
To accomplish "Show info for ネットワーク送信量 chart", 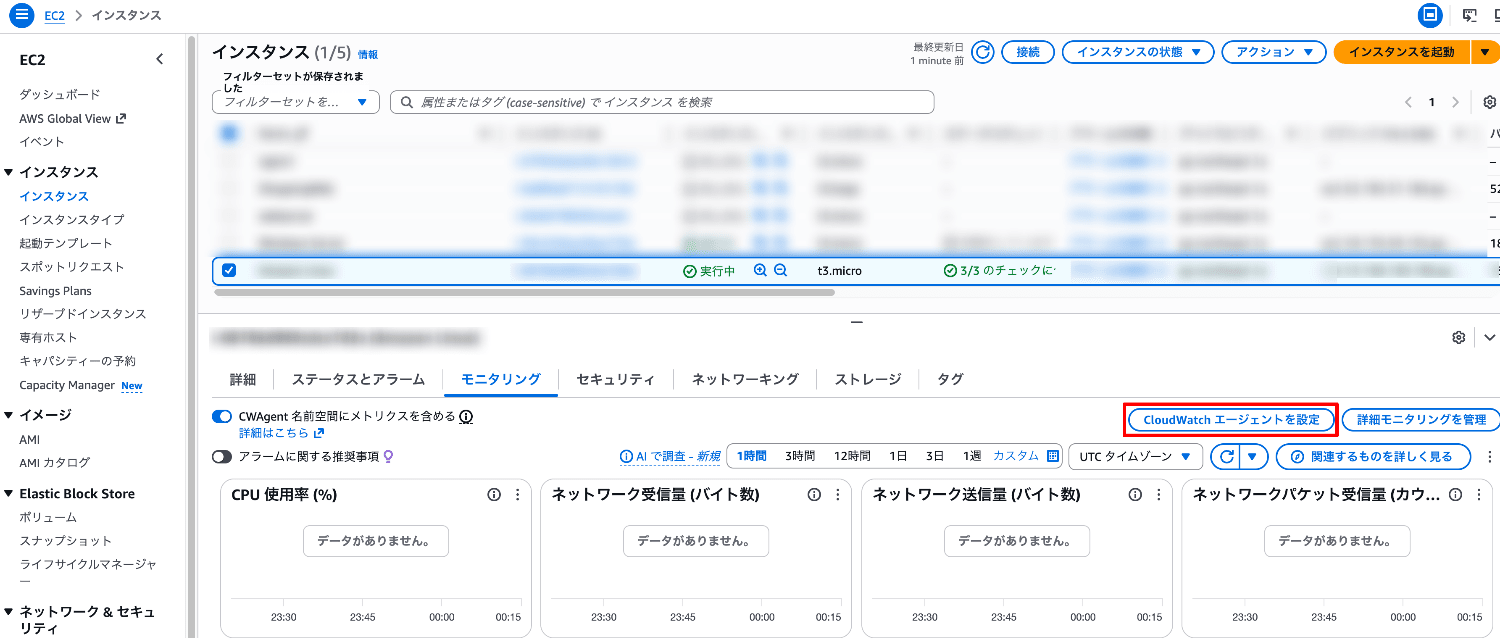I will coord(1135,494).
